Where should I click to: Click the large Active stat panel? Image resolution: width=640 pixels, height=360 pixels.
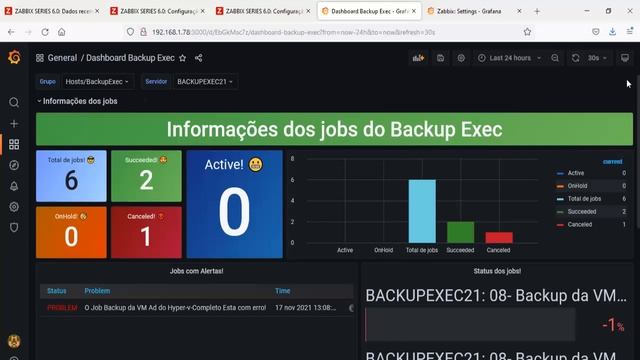pos(234,204)
